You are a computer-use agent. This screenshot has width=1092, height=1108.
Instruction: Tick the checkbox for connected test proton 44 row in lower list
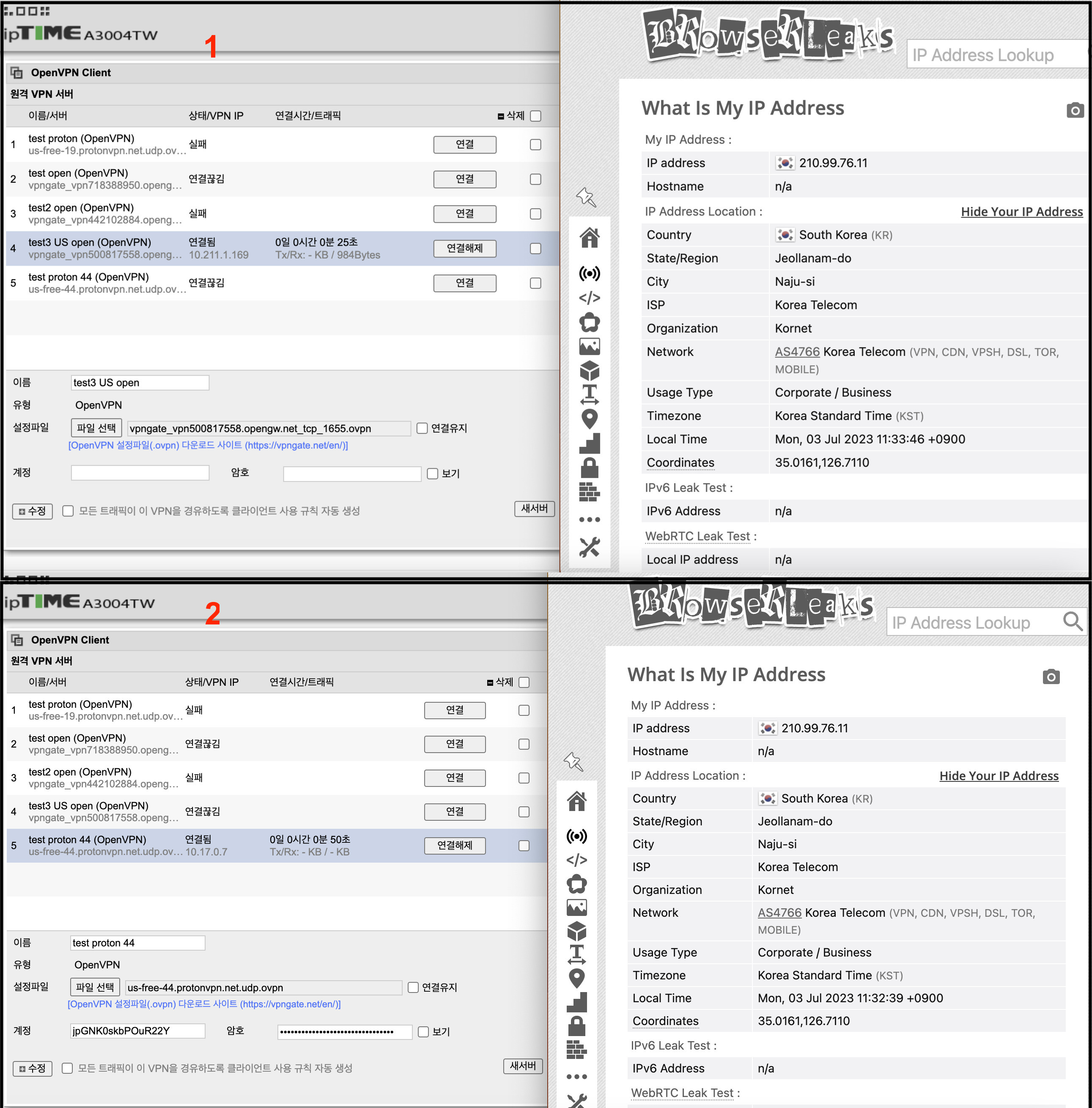coord(523,845)
